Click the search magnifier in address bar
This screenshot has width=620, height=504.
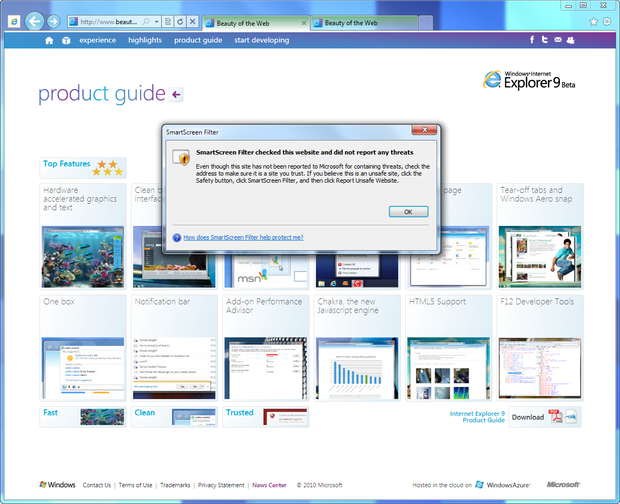pos(146,21)
